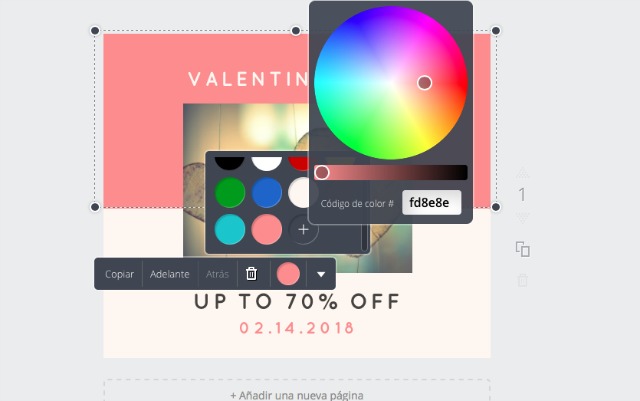Viewport: 640px width, 401px height.
Task: Choose the turquoise color swatch
Action: 230,229
